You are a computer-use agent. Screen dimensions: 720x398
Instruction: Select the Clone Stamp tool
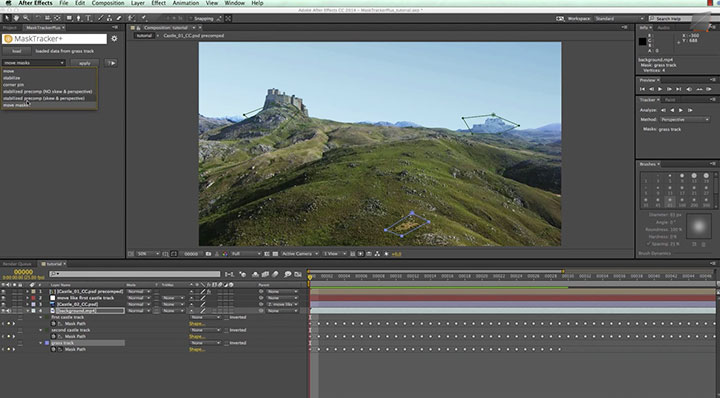[109, 18]
